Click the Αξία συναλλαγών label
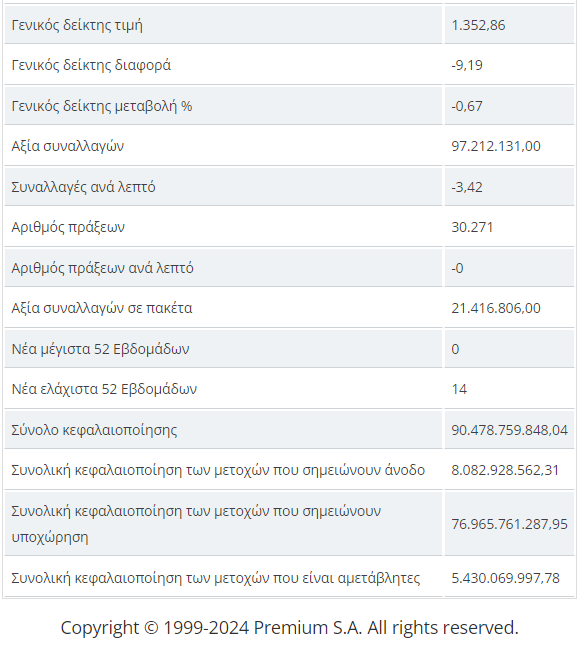This screenshot has width=584, height=645. tap(67, 146)
